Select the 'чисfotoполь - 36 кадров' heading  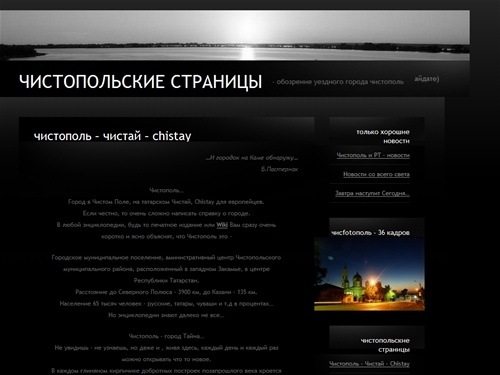click(370, 233)
